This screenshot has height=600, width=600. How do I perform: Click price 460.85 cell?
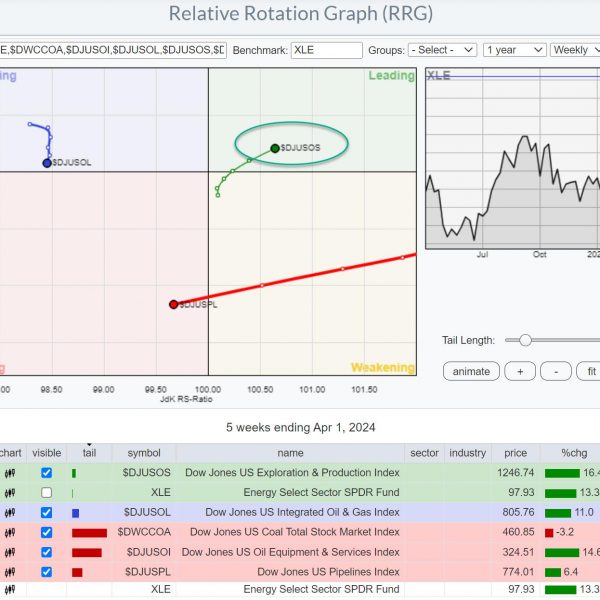tap(518, 532)
